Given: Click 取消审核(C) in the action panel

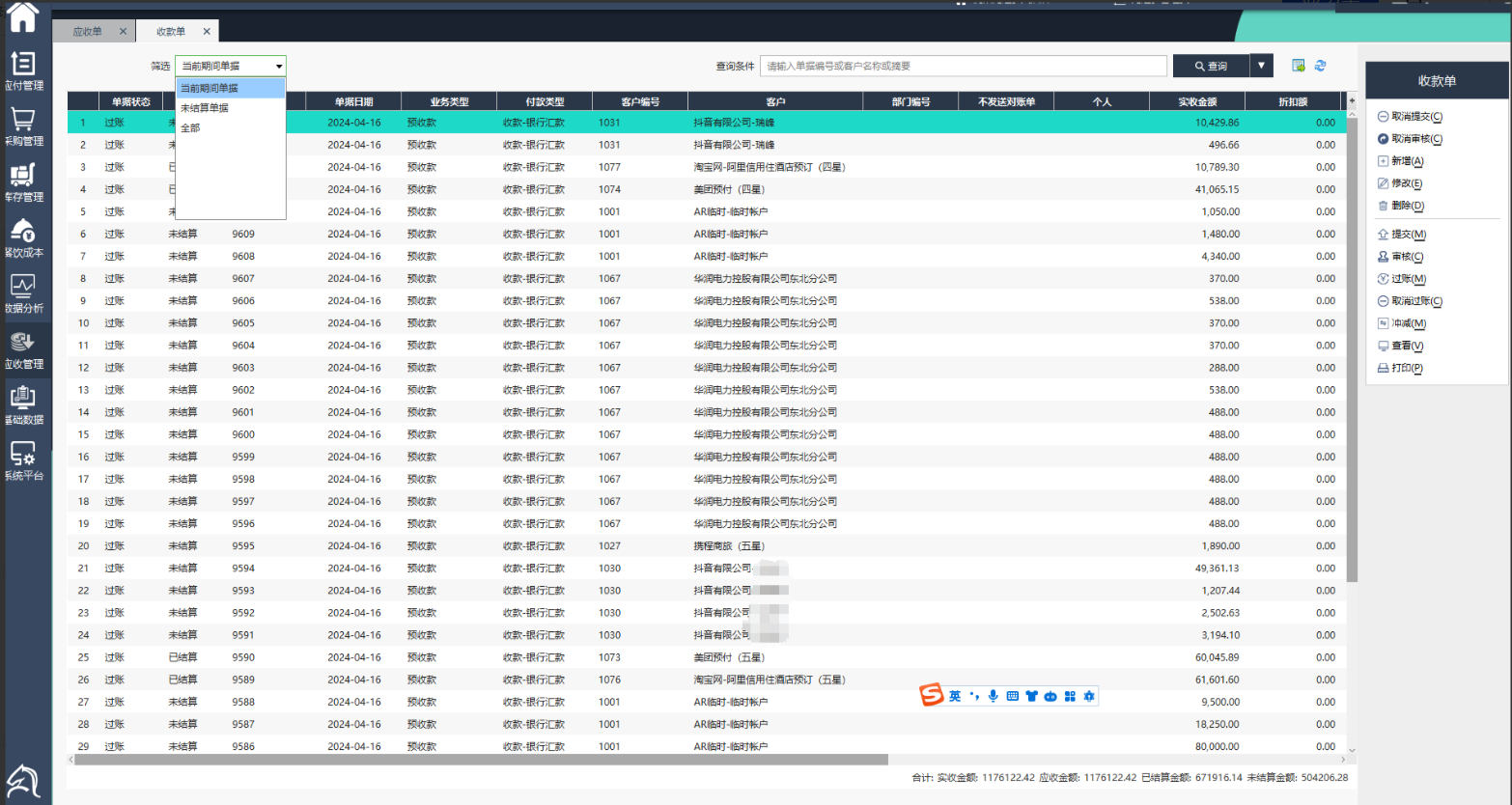Looking at the screenshot, I should 1415,139.
